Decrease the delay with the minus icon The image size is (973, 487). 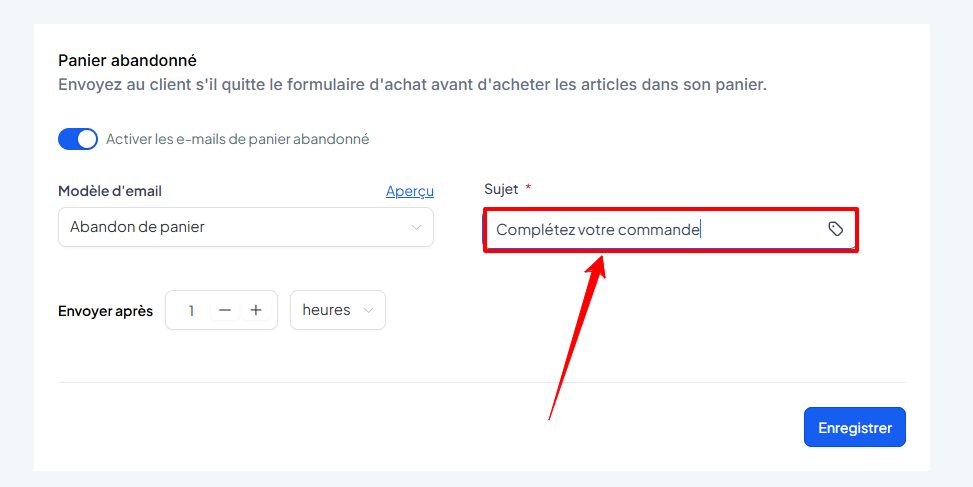coord(225,310)
